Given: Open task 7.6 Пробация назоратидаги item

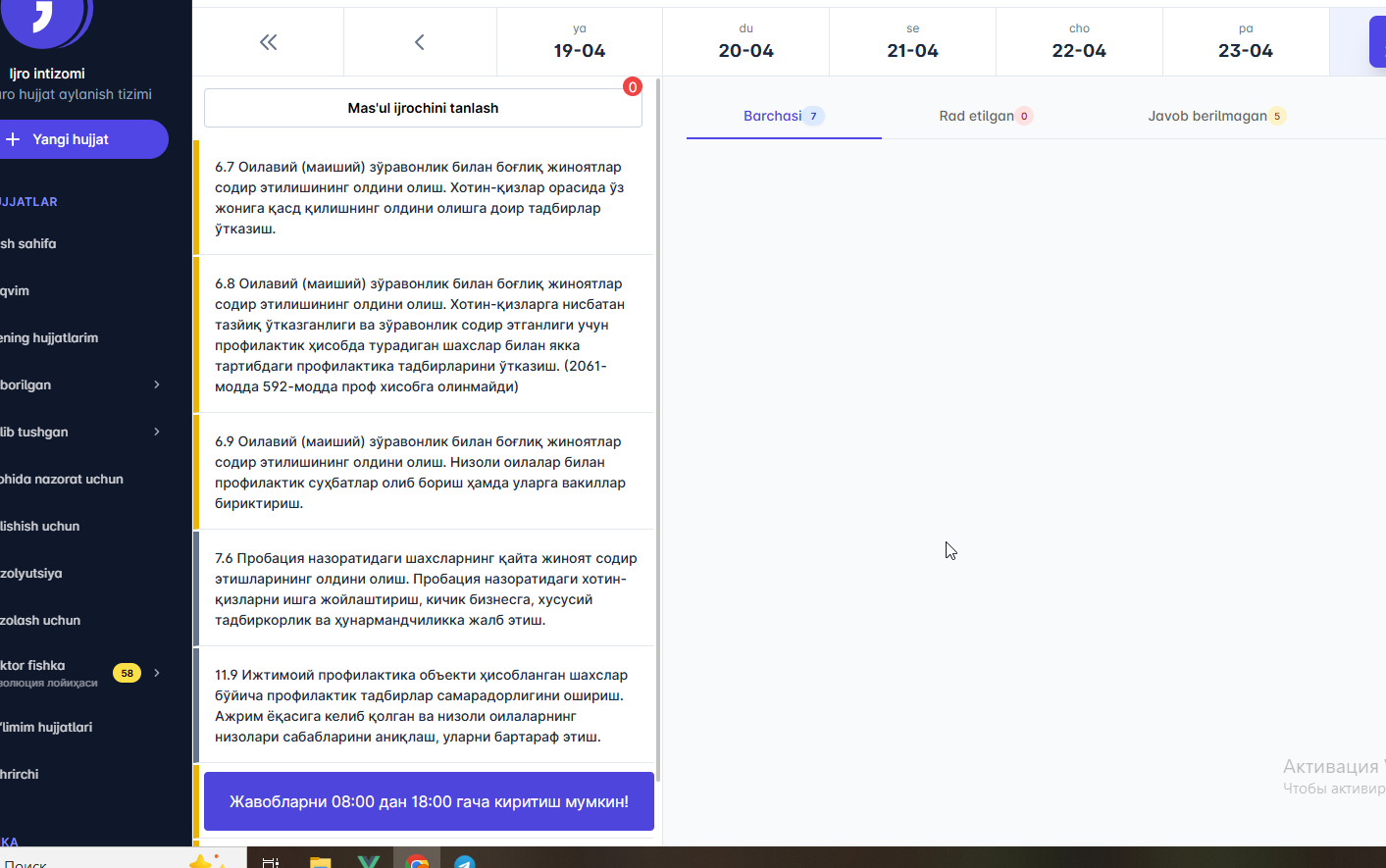Looking at the screenshot, I should (424, 588).
